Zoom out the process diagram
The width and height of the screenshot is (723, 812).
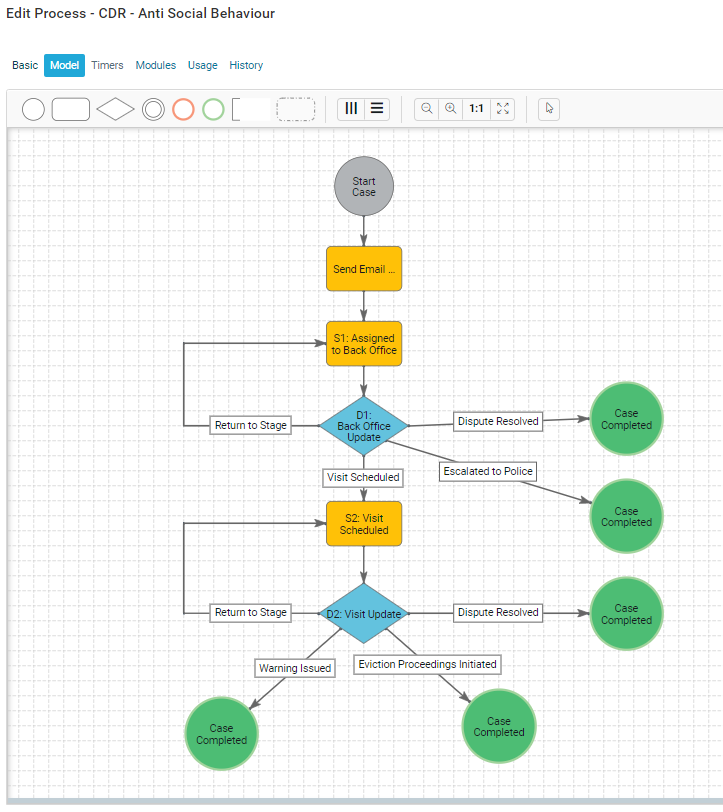(427, 109)
